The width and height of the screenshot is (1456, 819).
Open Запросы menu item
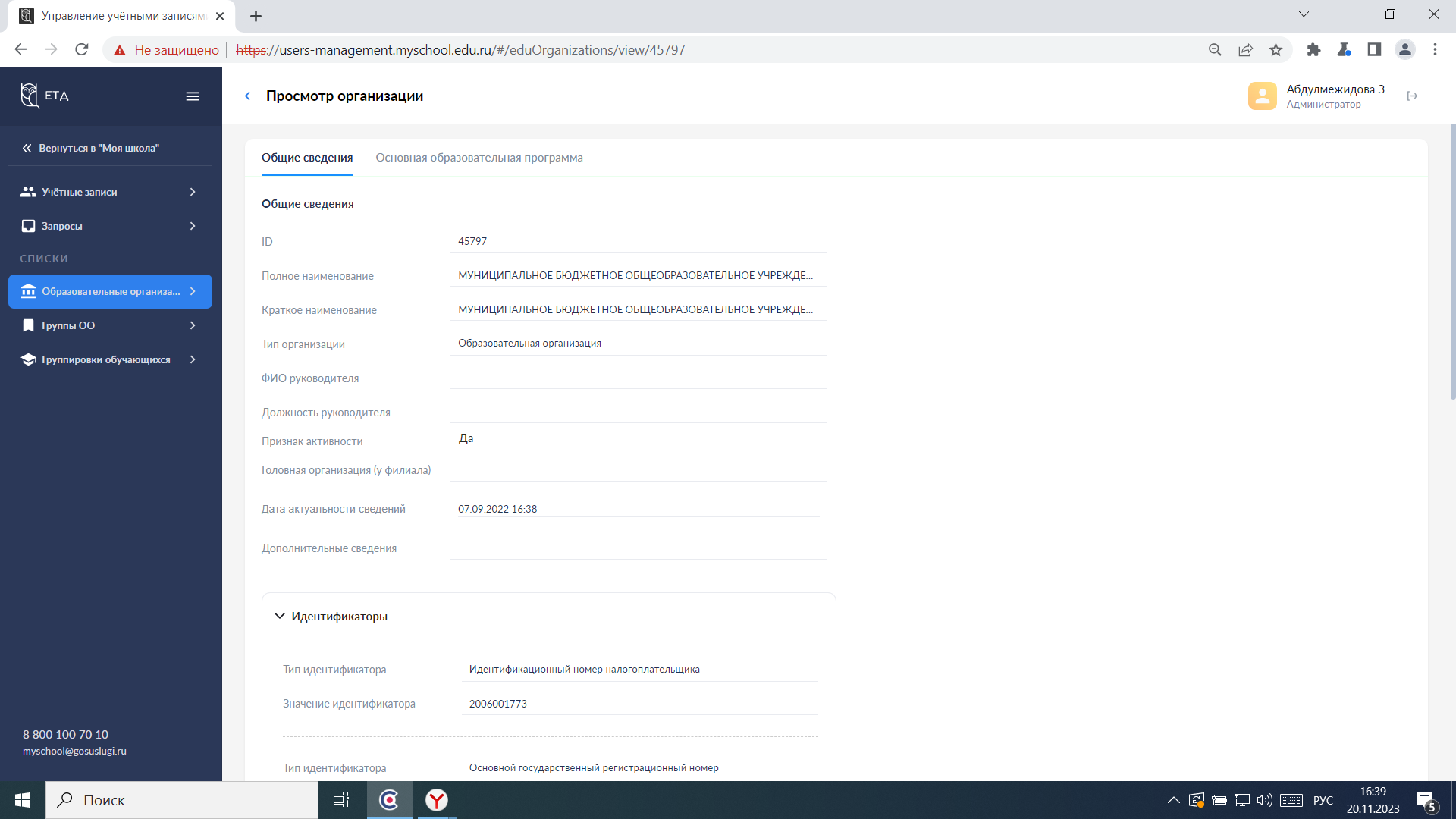pyautogui.click(x=111, y=226)
